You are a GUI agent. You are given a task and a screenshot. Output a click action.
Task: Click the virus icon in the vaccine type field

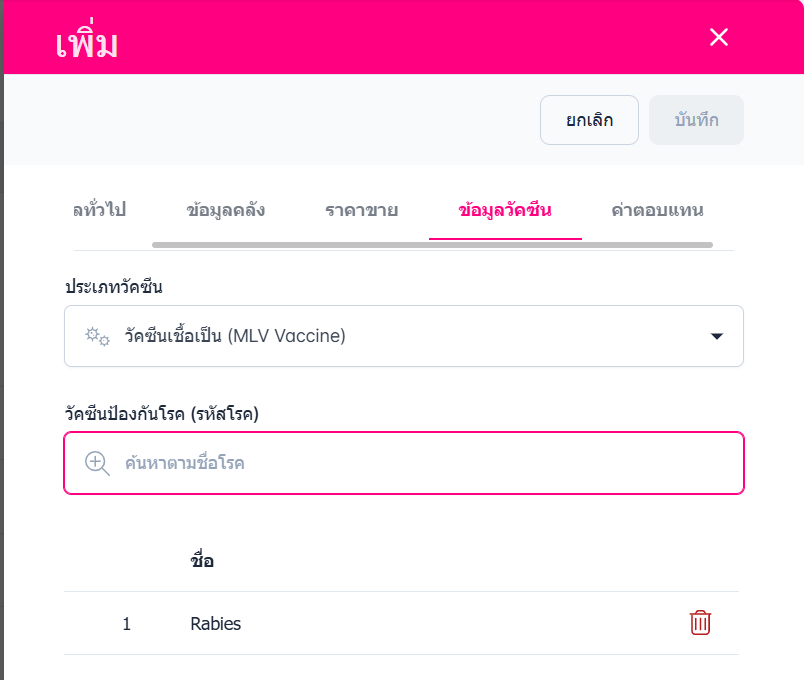(97, 336)
